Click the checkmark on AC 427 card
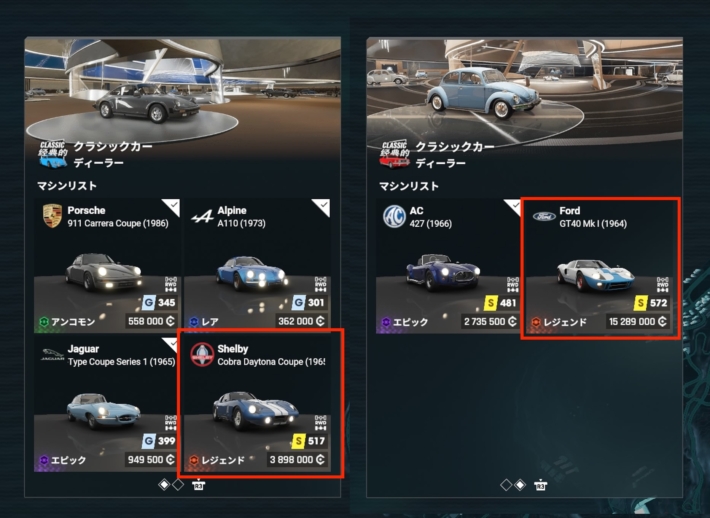This screenshot has height=518, width=710. 514,206
